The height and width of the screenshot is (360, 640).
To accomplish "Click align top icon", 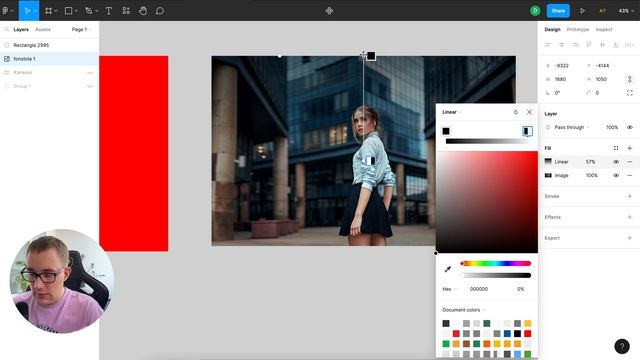I will click(x=589, y=45).
